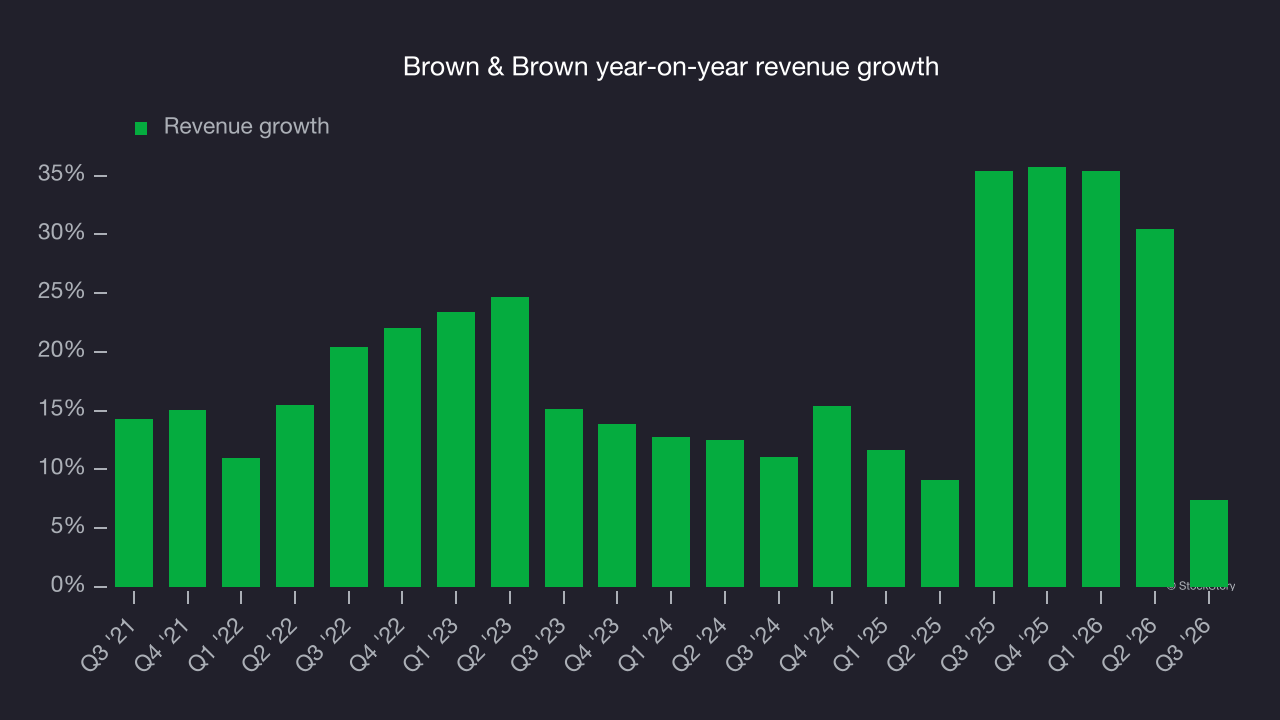
Task: Select the chart title Brown & Brown year-on-year revenue growth
Action: point(671,67)
